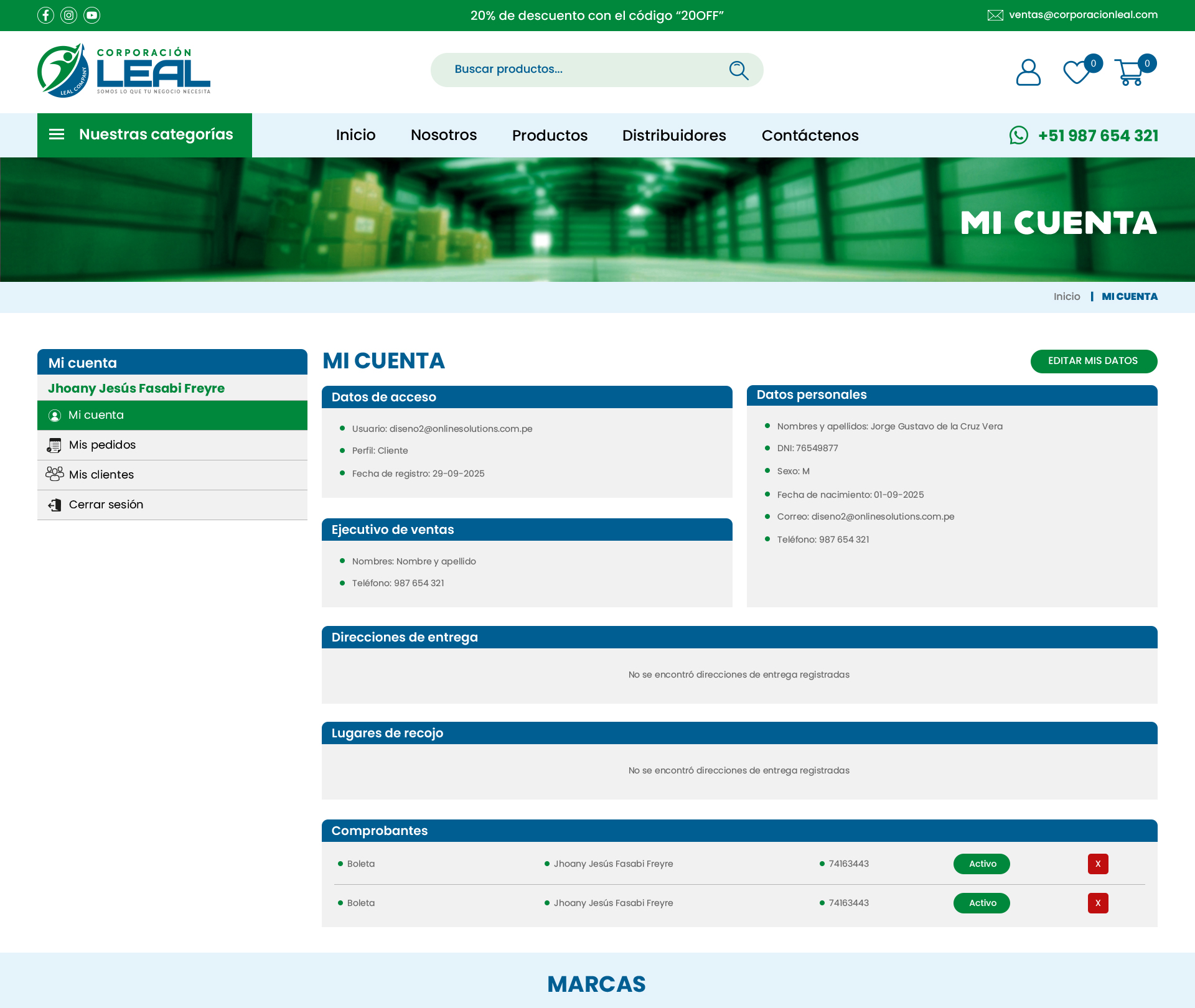This screenshot has width=1195, height=1008.
Task: Open the wishlist heart icon
Action: pyautogui.click(x=1077, y=72)
